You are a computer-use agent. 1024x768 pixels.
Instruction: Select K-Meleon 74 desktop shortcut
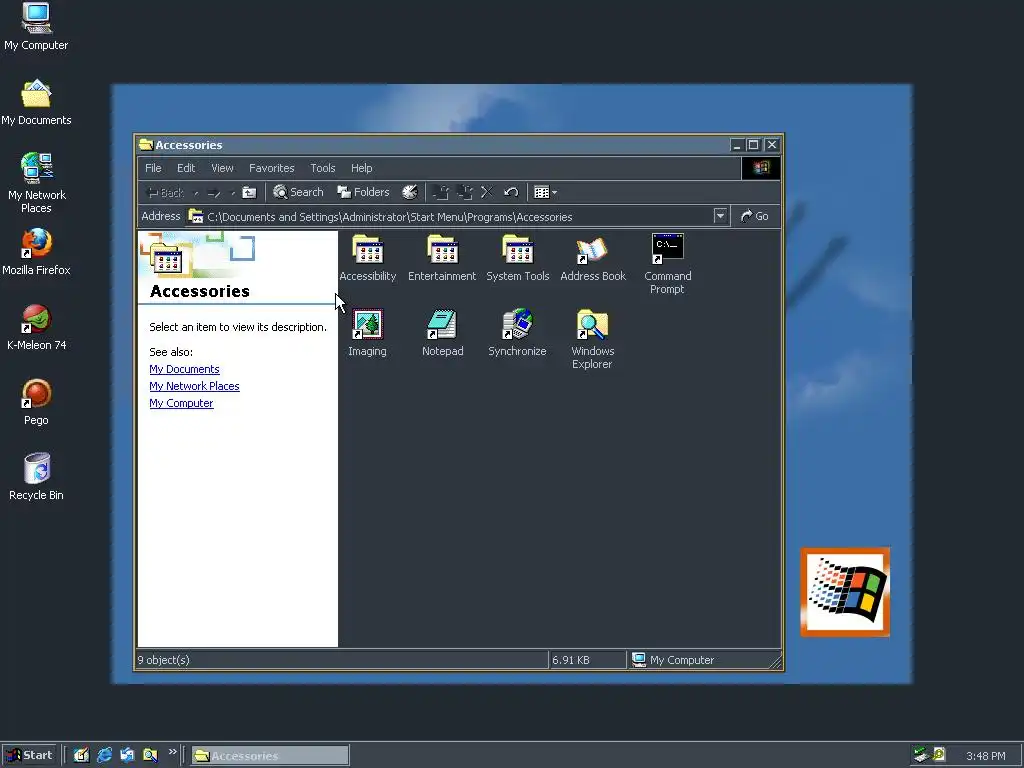37,327
